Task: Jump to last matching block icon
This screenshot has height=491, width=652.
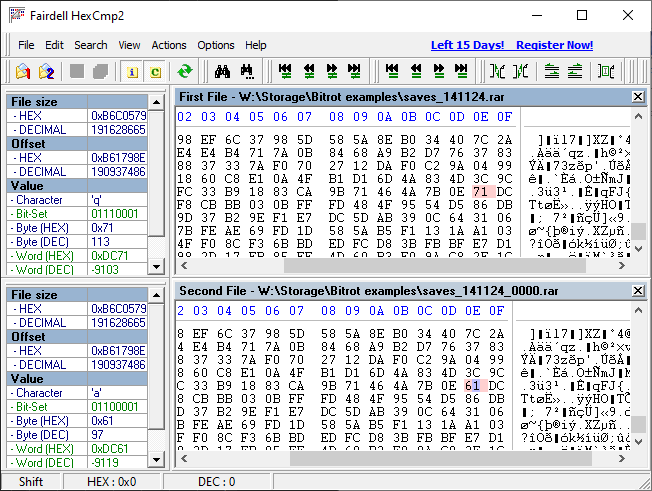Action: [461, 71]
